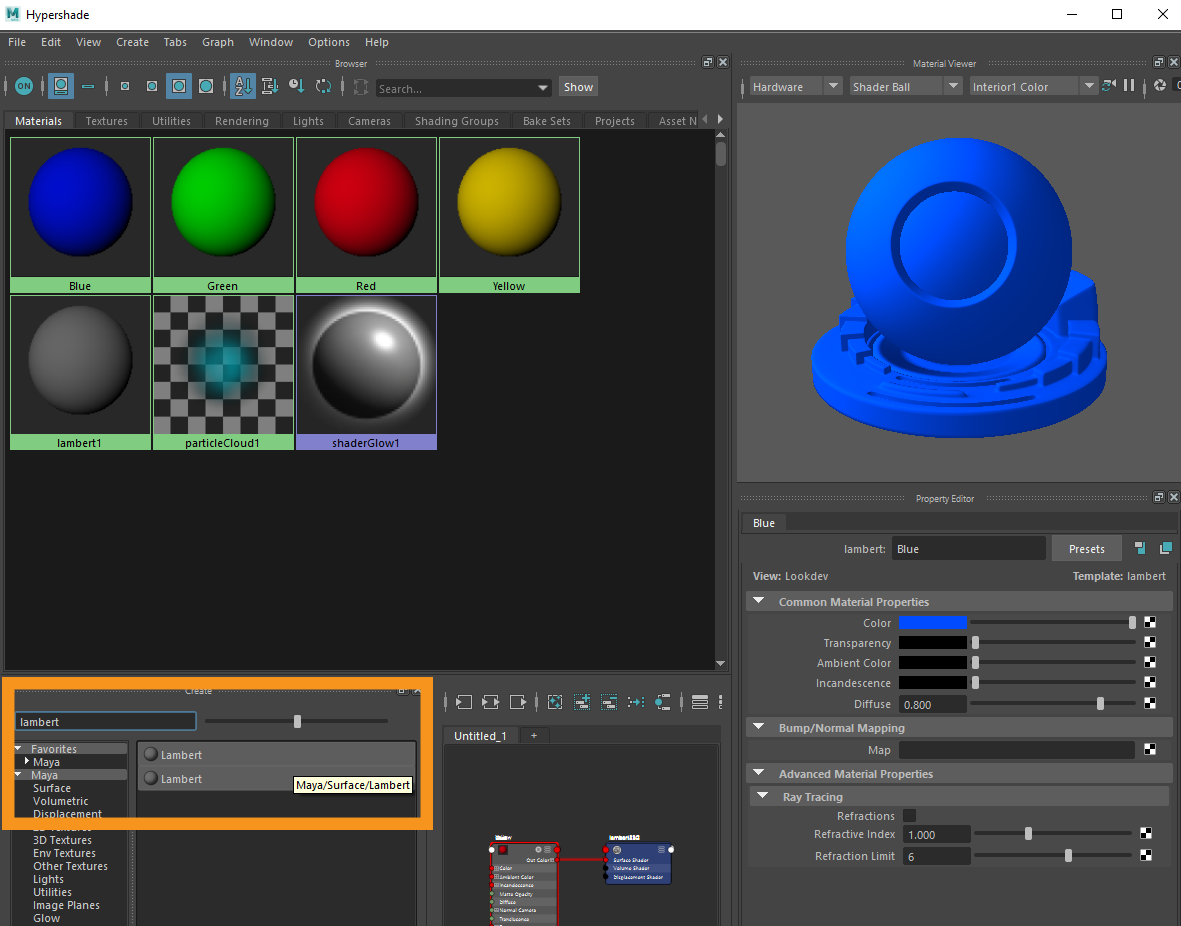Click the Incandescence map checker button
Image resolution: width=1181 pixels, height=926 pixels.
(x=1150, y=683)
